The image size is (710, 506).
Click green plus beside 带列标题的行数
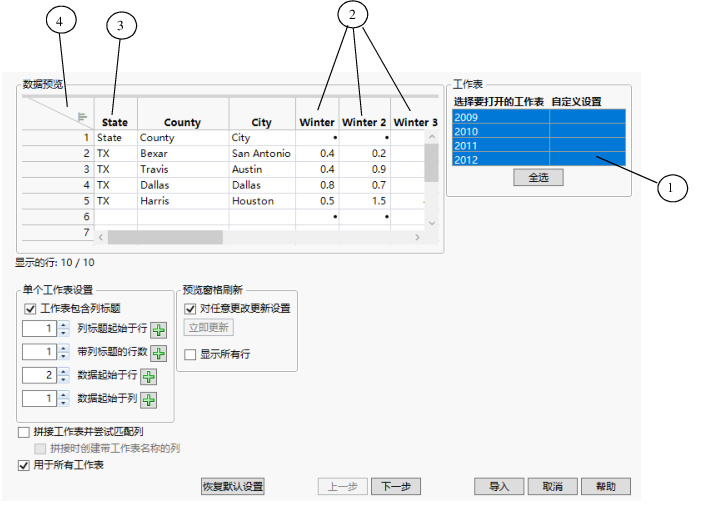158,353
